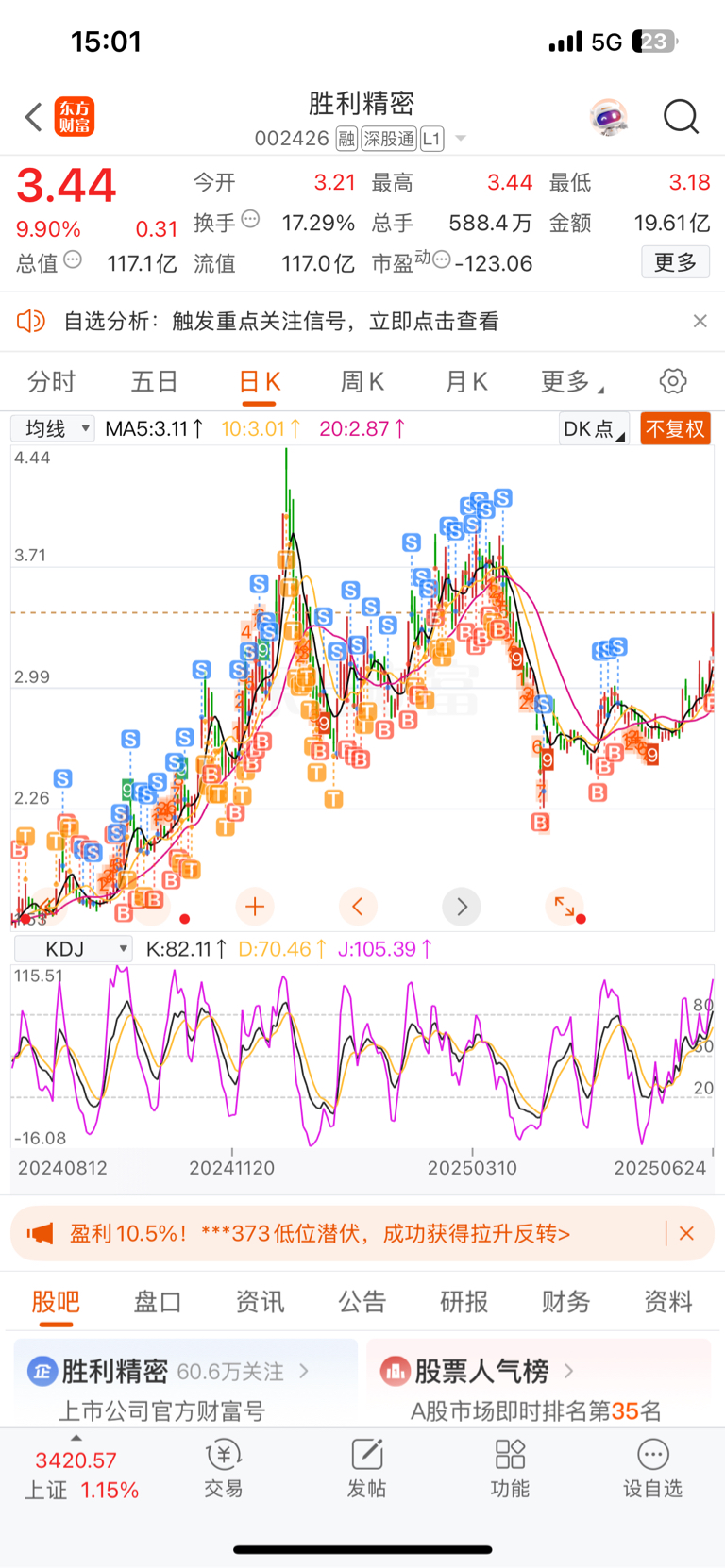Open 交易 trade icon

click(224, 1469)
